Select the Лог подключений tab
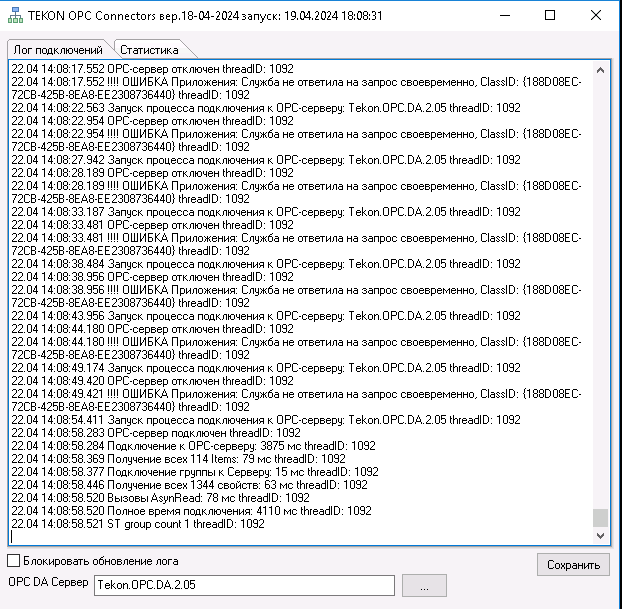The height and width of the screenshot is (609, 622). click(x=59, y=49)
